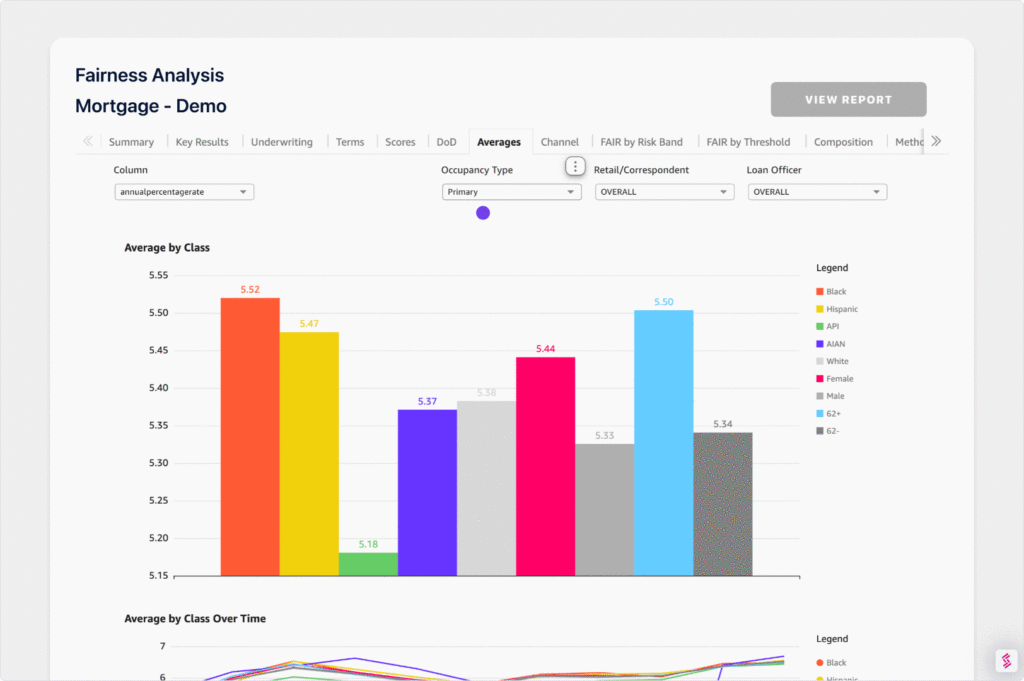The height and width of the screenshot is (681, 1024).
Task: Click the light blue 62+ bar labeled 5.50
Action: (664, 442)
